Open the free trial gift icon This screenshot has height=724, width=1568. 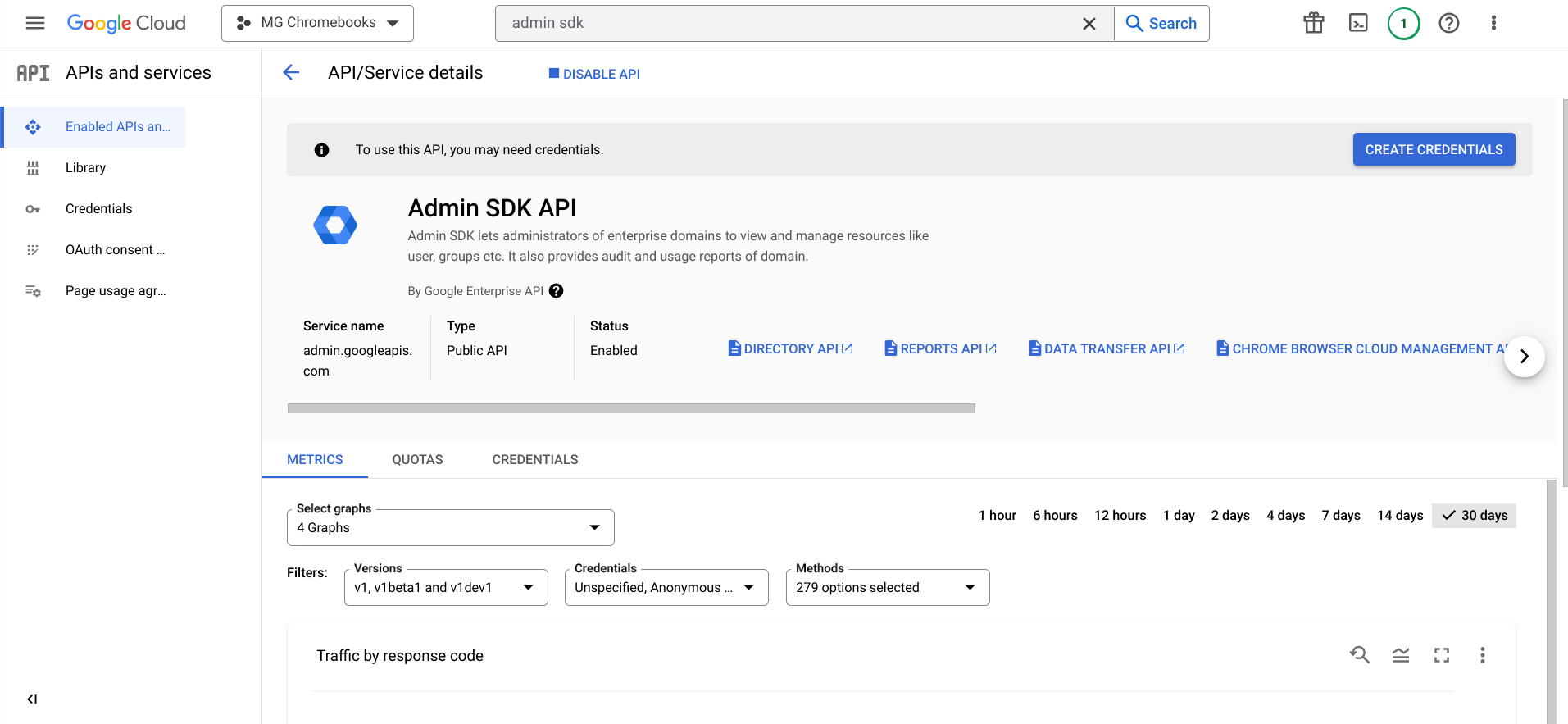pyautogui.click(x=1314, y=23)
